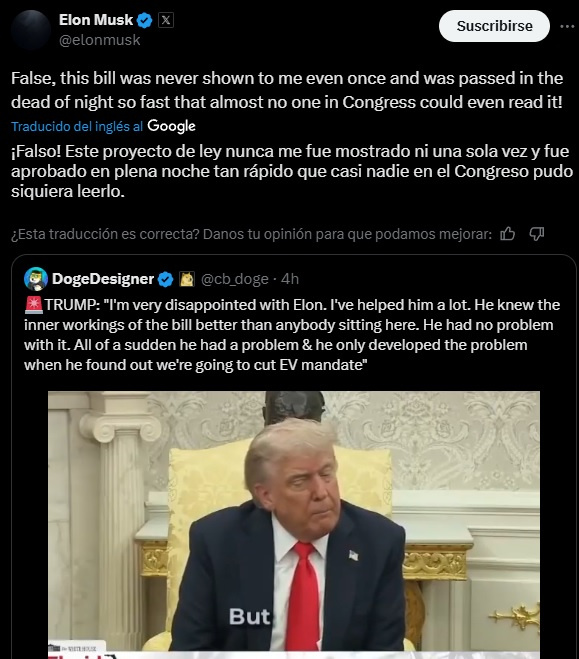Click DogeDesigner's blue verified badge
The image size is (579, 659).
tap(166, 279)
